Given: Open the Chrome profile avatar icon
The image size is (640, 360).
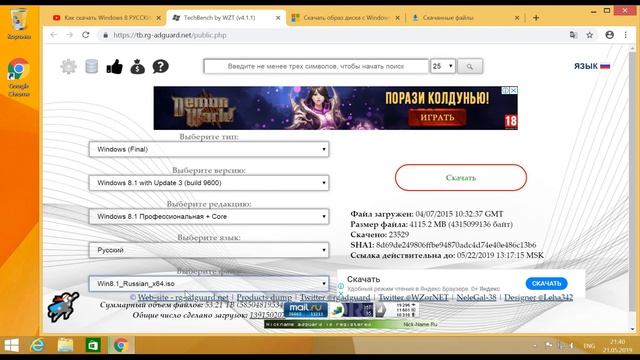Looking at the screenshot, I should point(609,35).
